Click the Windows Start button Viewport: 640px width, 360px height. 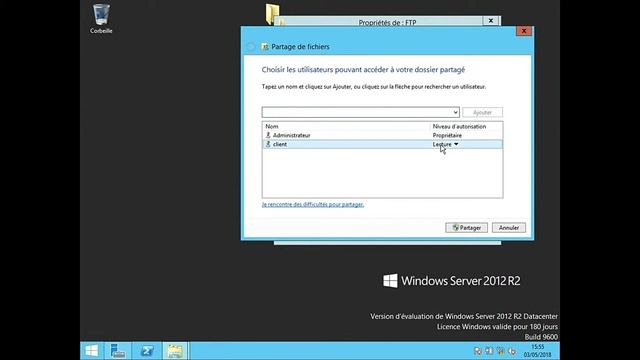(92, 351)
